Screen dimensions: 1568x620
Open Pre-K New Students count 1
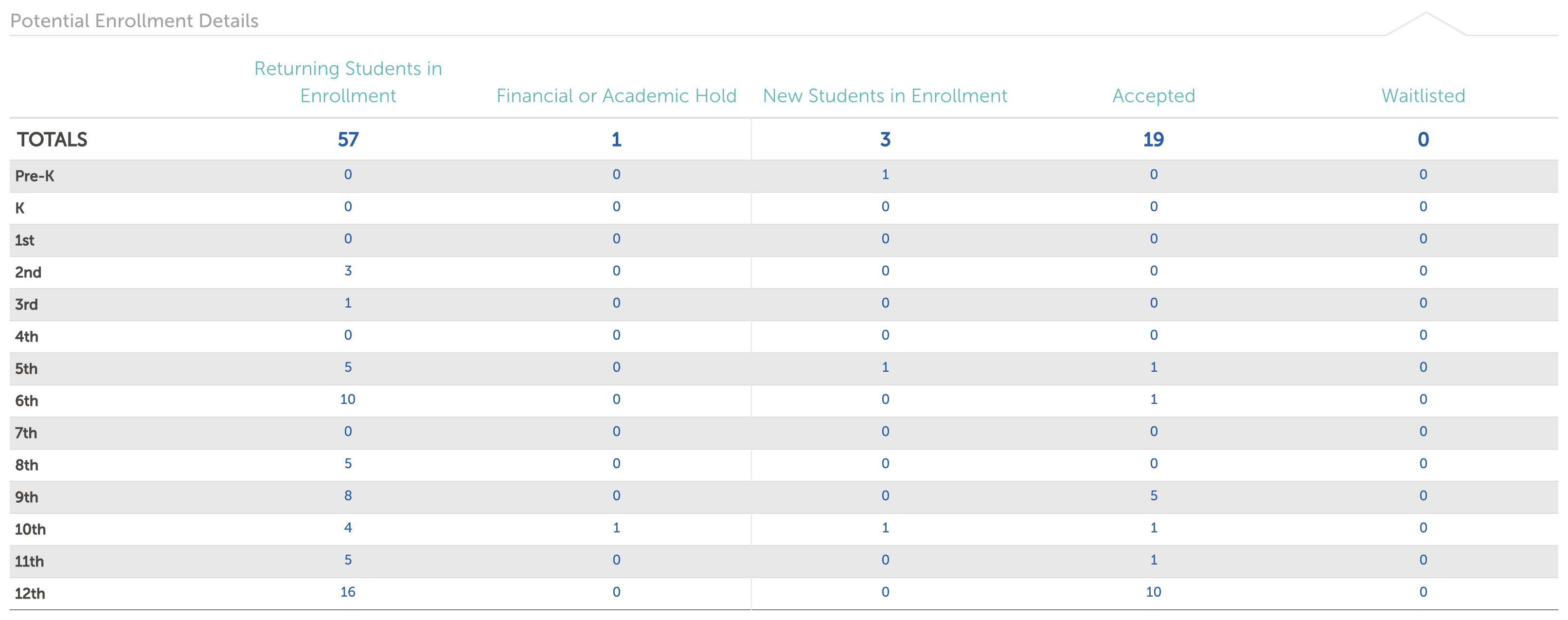885,175
